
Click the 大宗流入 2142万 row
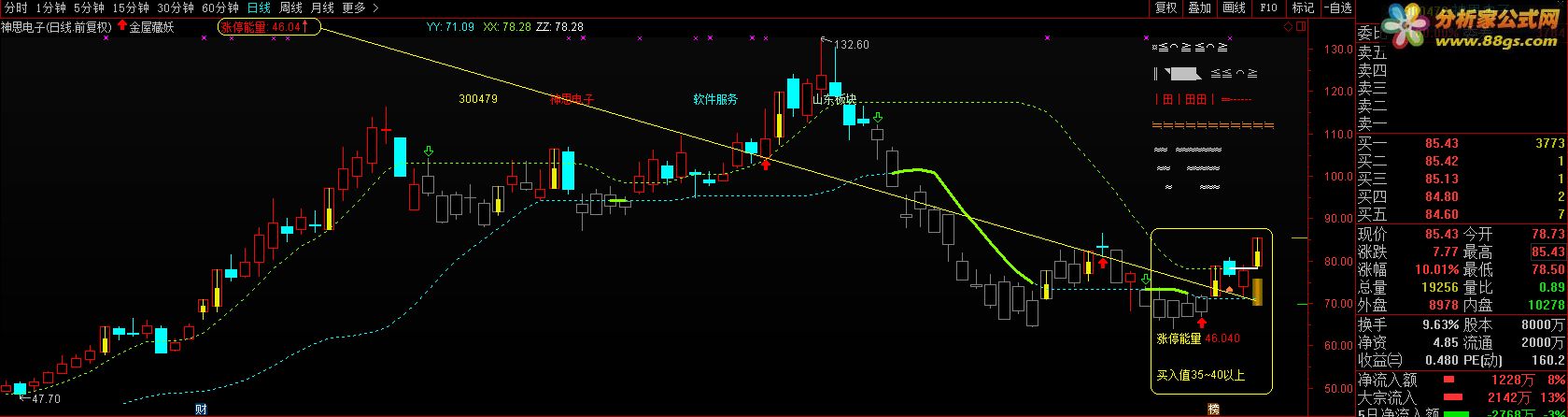(x=1461, y=397)
